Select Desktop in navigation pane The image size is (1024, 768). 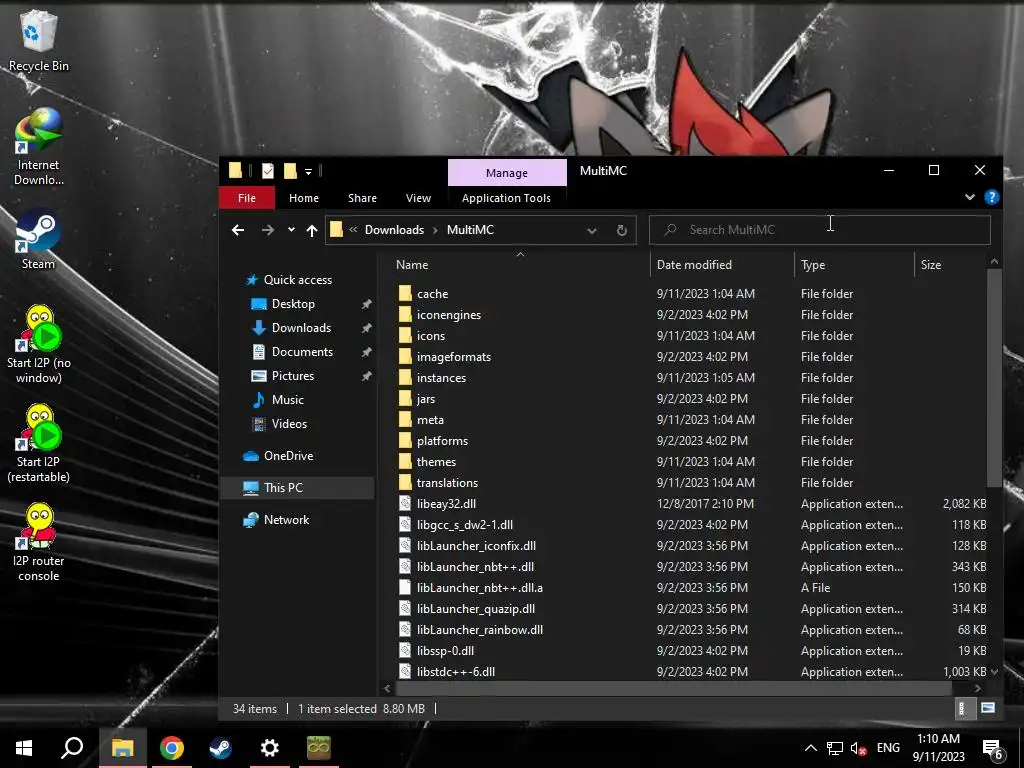tap(293, 304)
